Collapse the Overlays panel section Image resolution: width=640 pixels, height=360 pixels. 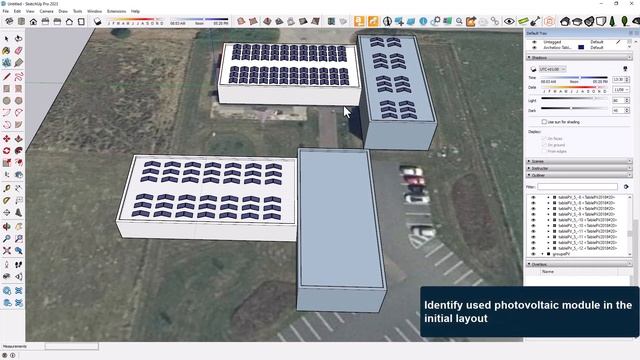tap(580, 264)
